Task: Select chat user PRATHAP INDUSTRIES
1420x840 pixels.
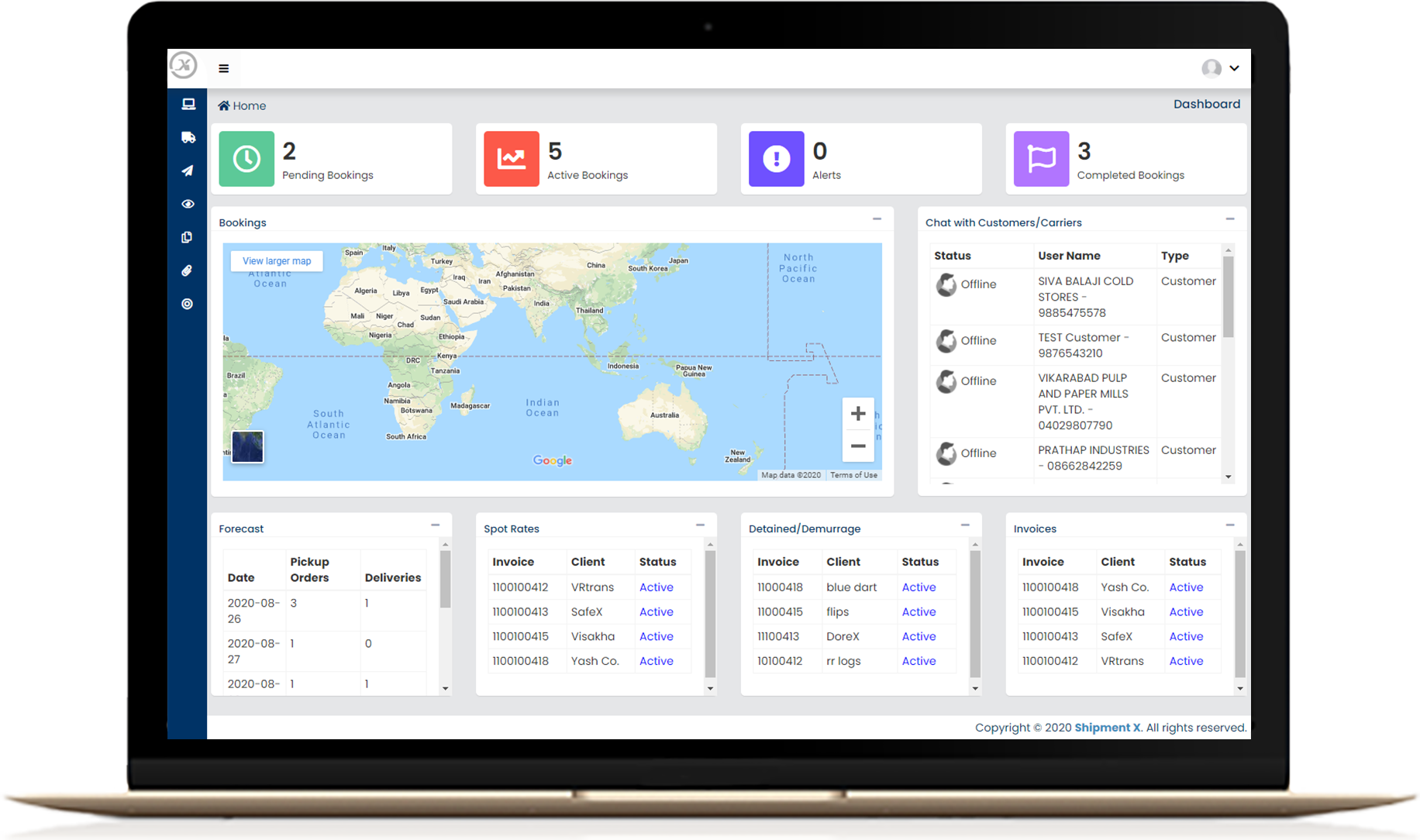Action: coord(1094,458)
